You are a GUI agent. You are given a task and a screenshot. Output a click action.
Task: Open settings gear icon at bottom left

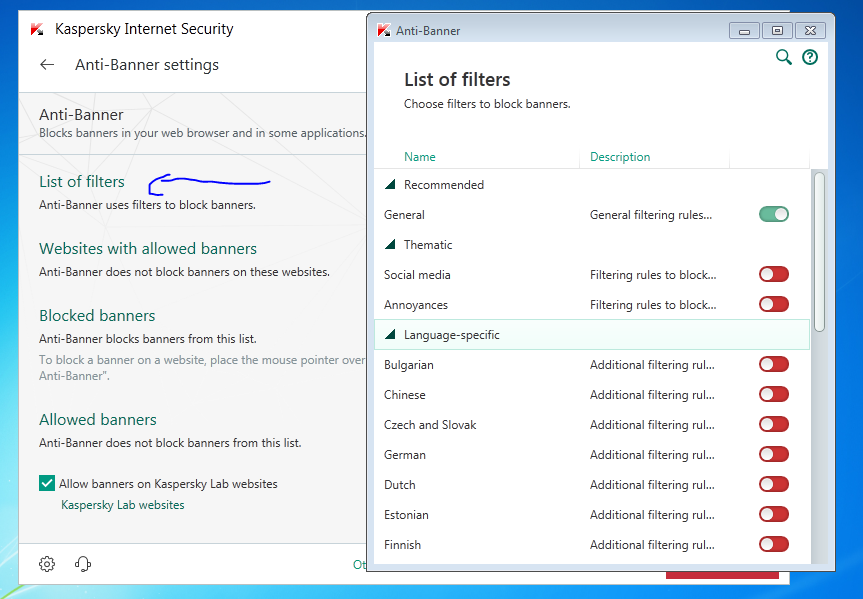coord(47,564)
